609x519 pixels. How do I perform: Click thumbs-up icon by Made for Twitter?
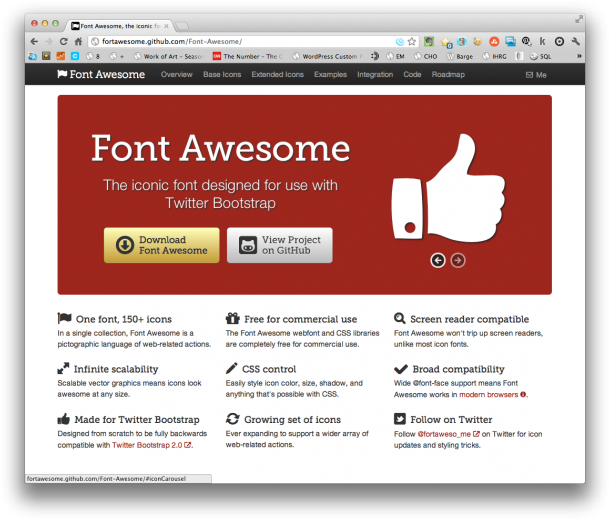pos(63,419)
